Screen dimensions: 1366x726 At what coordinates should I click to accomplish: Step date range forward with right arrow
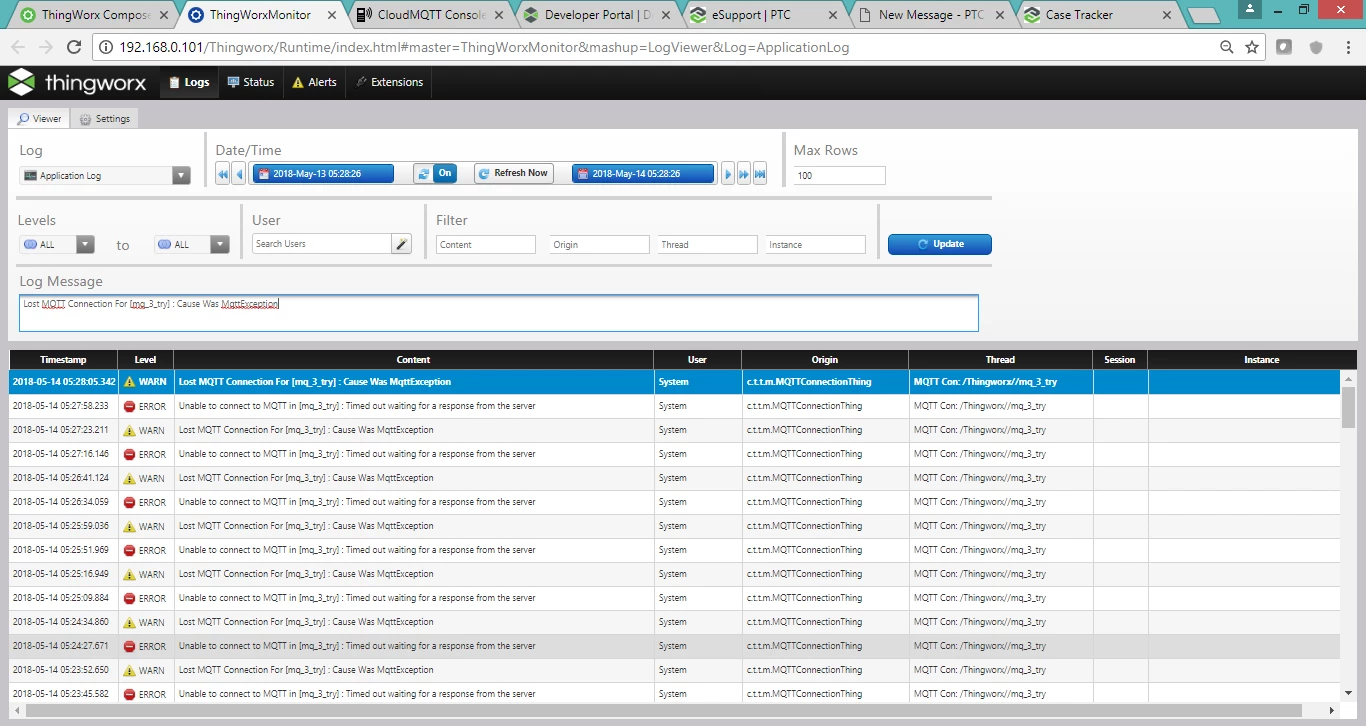[728, 173]
